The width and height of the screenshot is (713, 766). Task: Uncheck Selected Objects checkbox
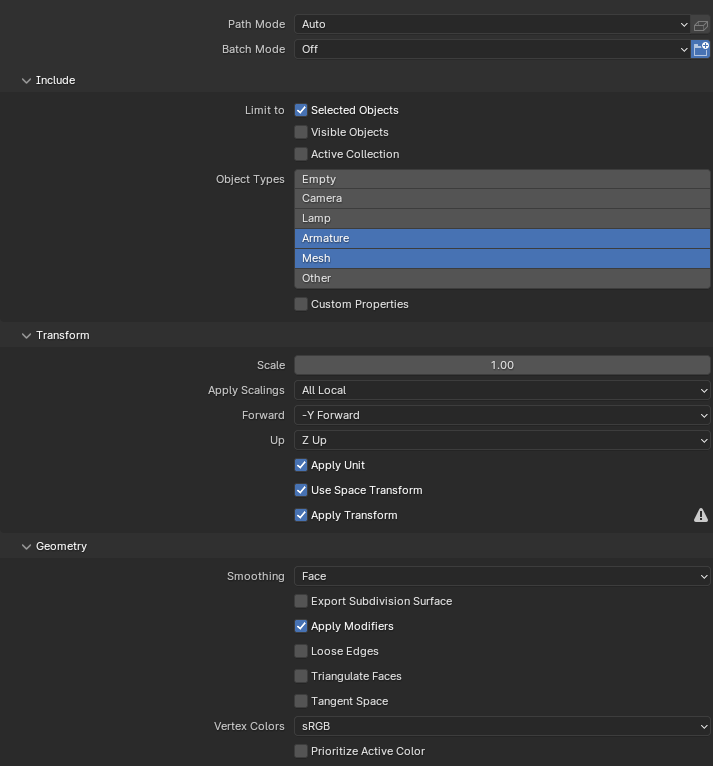tap(301, 110)
